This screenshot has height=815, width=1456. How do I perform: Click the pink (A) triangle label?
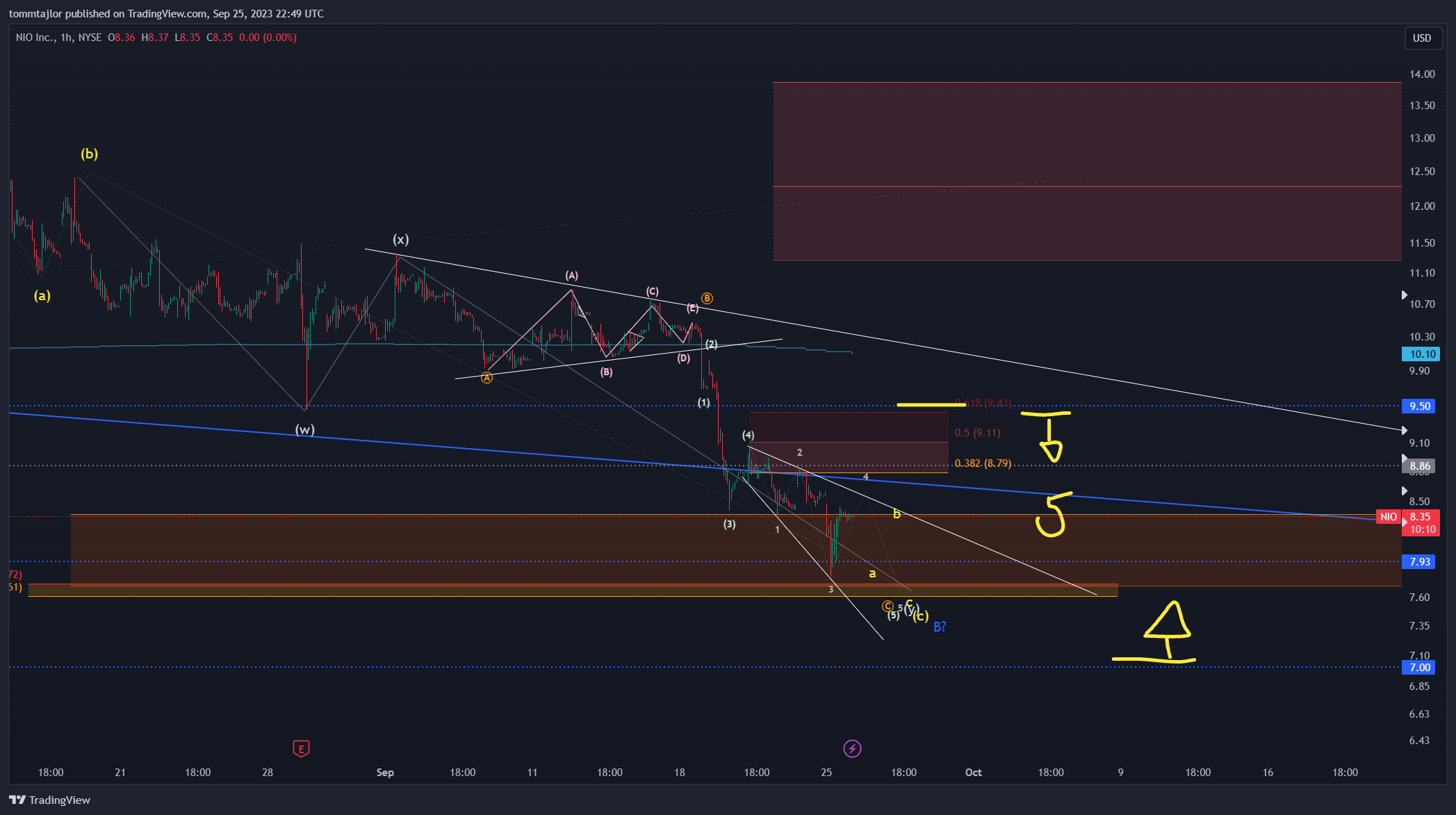coord(571,275)
